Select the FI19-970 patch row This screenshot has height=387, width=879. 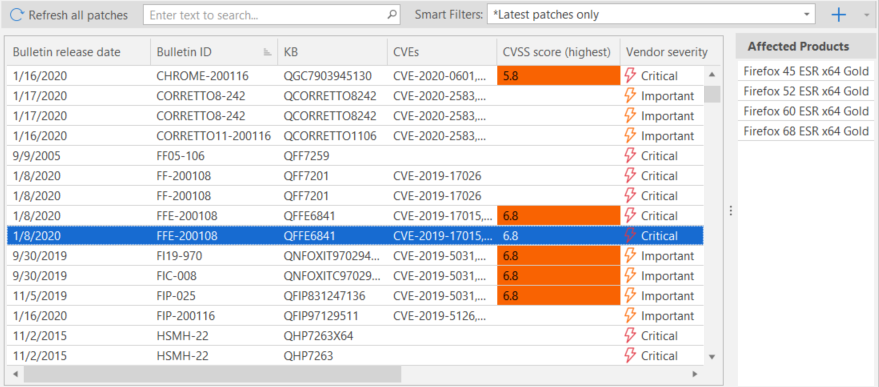point(355,256)
